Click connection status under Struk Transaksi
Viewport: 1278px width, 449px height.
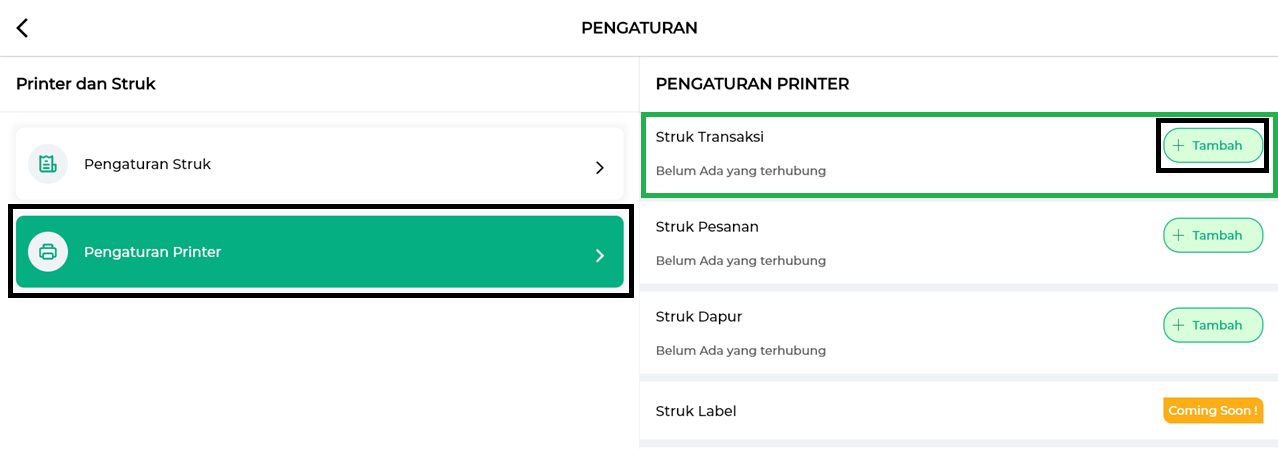click(740, 171)
